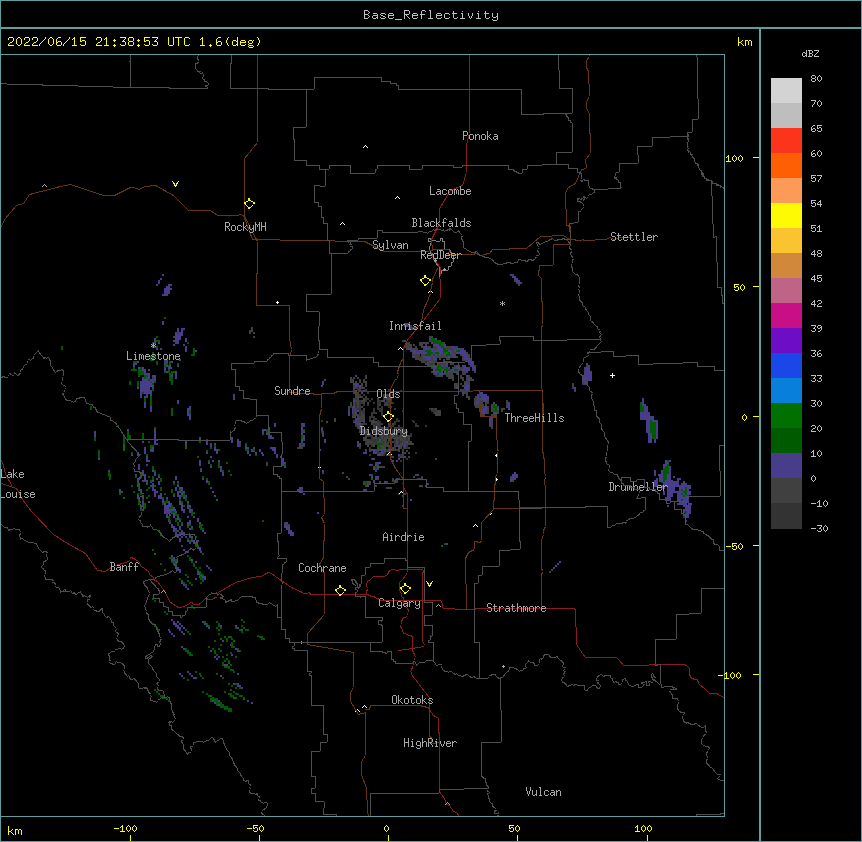Click the Didsbury label
The image size is (862, 842).
(384, 431)
